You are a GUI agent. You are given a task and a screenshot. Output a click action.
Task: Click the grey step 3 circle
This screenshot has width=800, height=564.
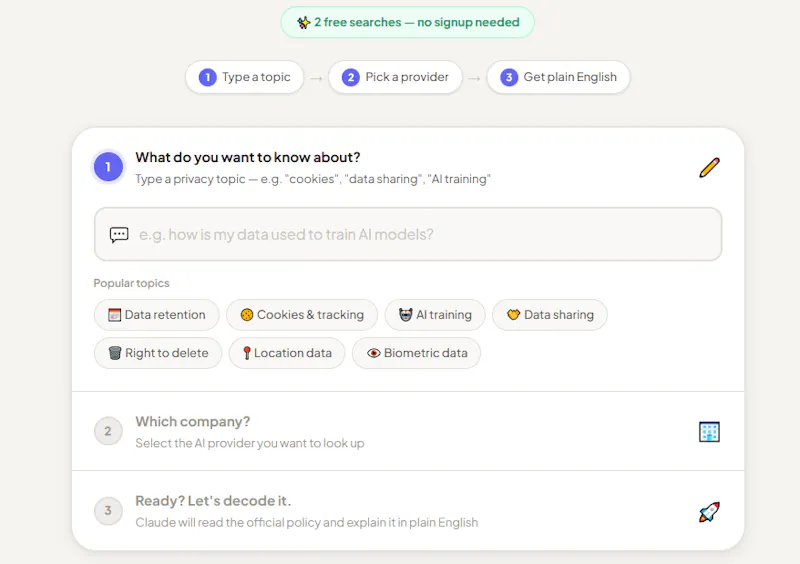108,510
